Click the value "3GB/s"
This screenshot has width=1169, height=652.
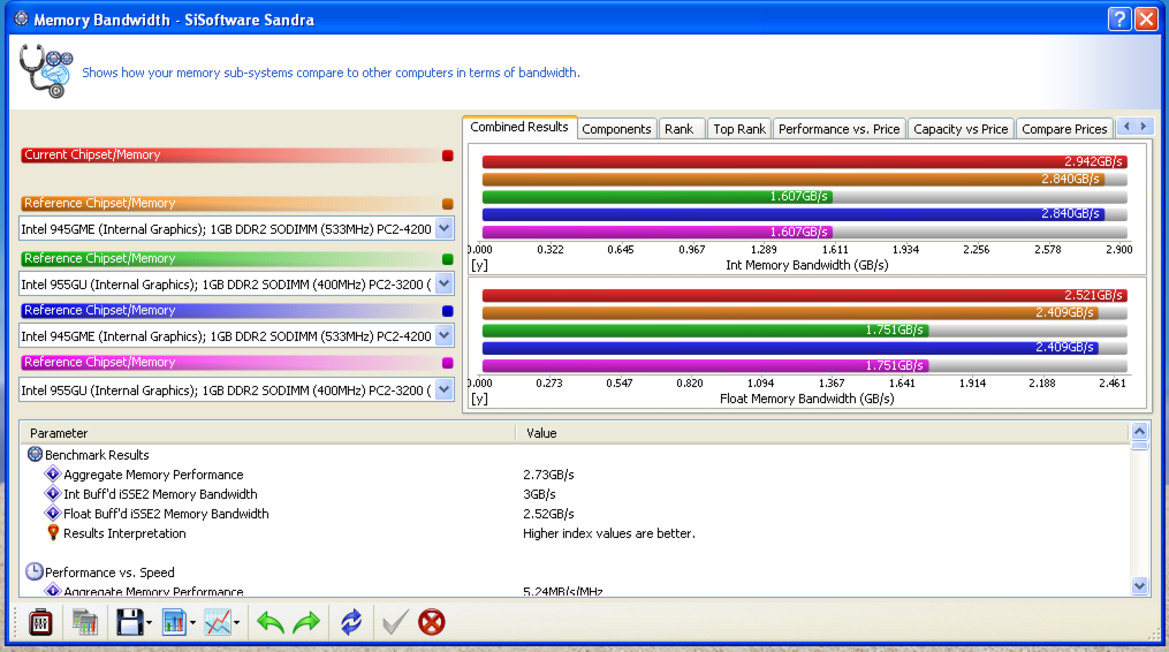click(x=539, y=494)
